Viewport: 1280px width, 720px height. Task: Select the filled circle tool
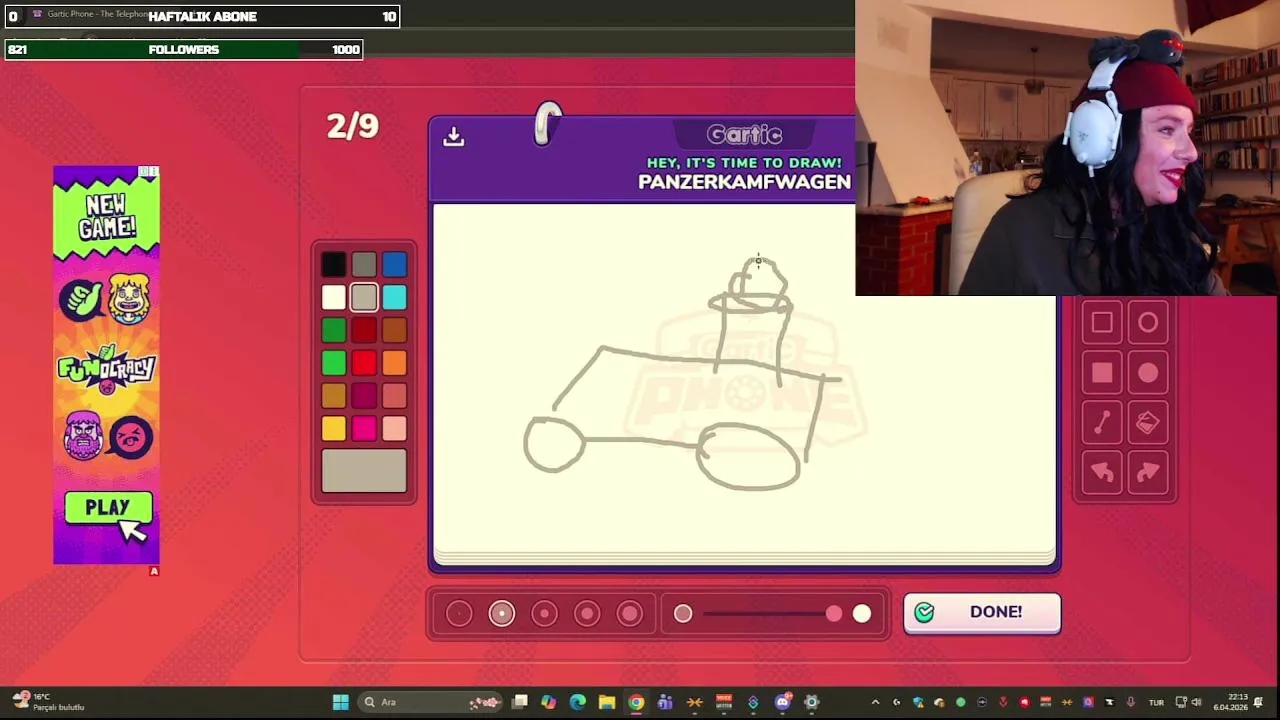(x=1148, y=373)
